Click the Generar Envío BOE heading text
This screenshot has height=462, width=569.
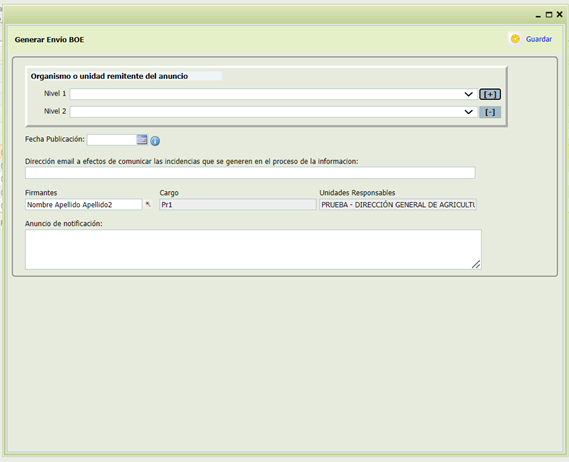tap(49, 40)
